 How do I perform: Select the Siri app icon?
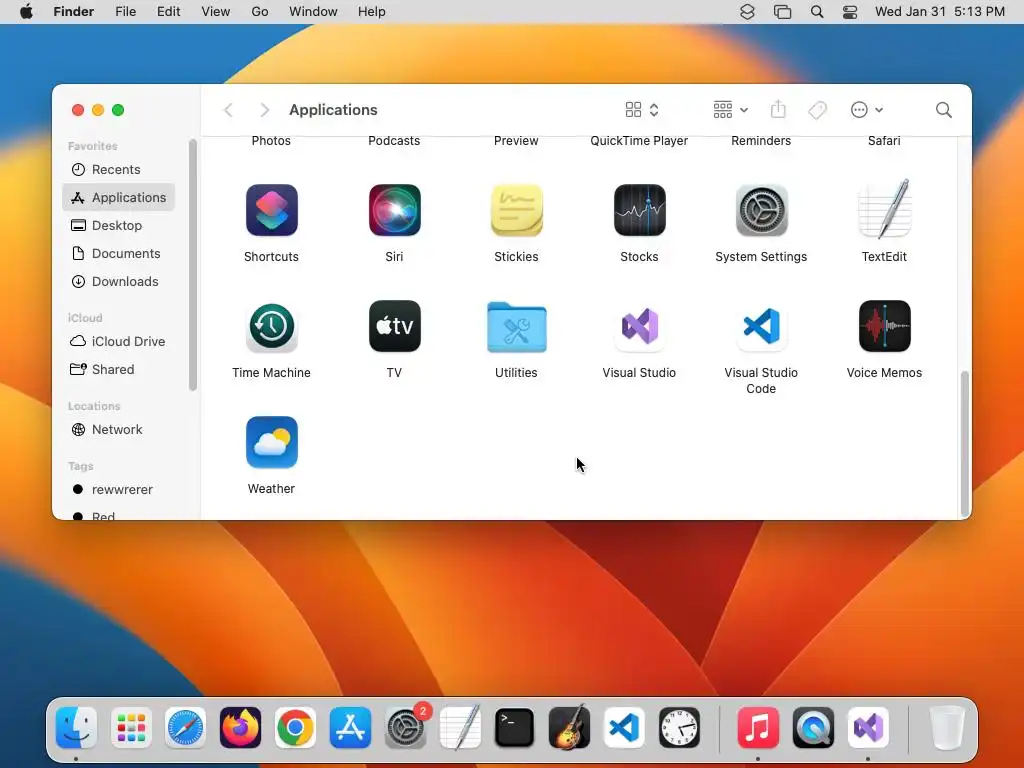click(394, 210)
